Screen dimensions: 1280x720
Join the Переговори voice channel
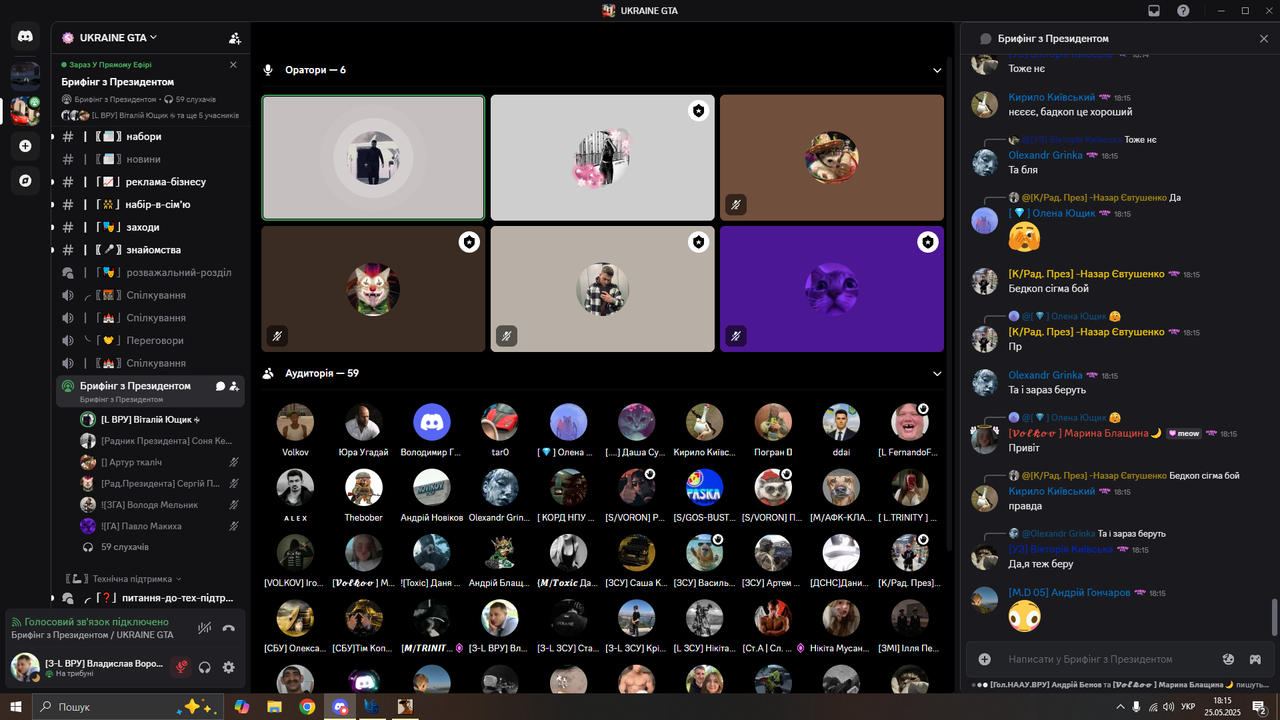point(150,341)
